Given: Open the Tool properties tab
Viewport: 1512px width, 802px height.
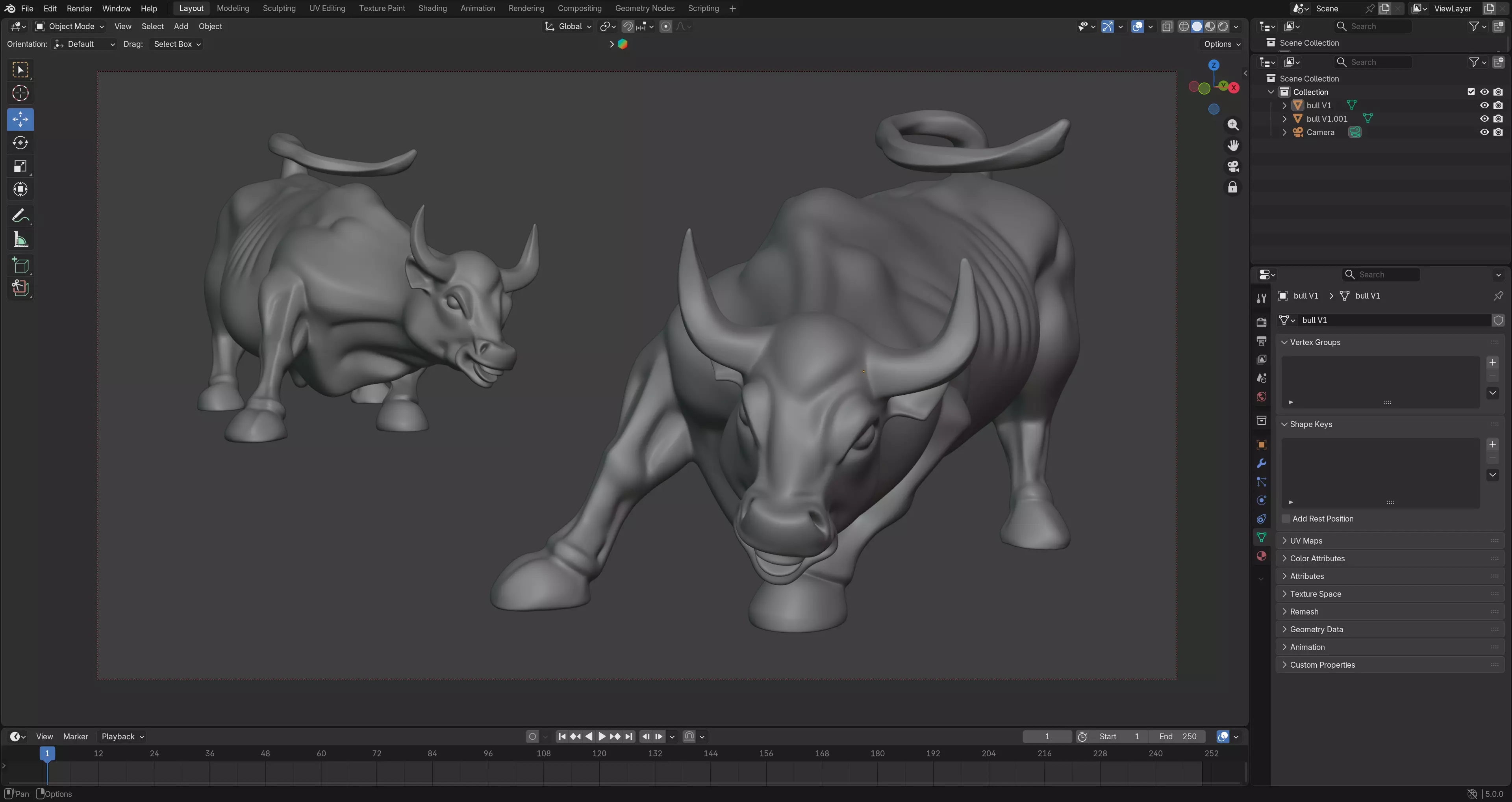Looking at the screenshot, I should 1261,299.
